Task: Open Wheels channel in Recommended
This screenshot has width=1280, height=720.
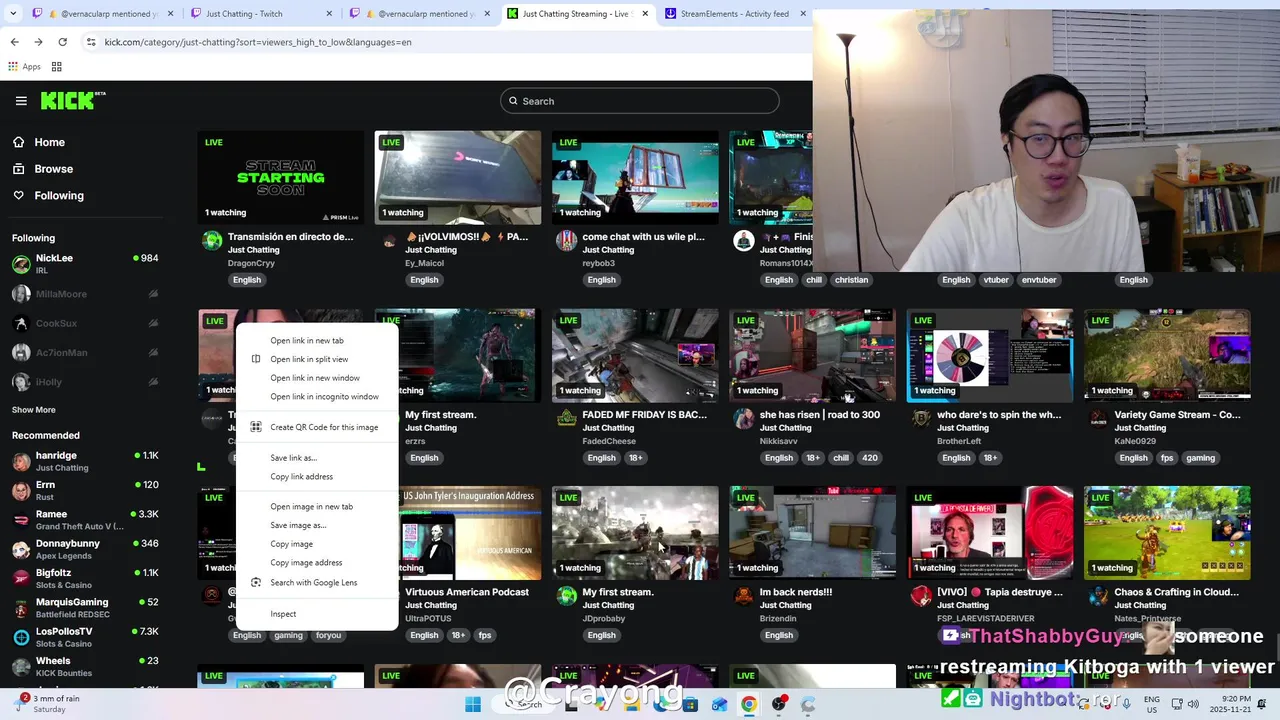Action: click(x=85, y=666)
